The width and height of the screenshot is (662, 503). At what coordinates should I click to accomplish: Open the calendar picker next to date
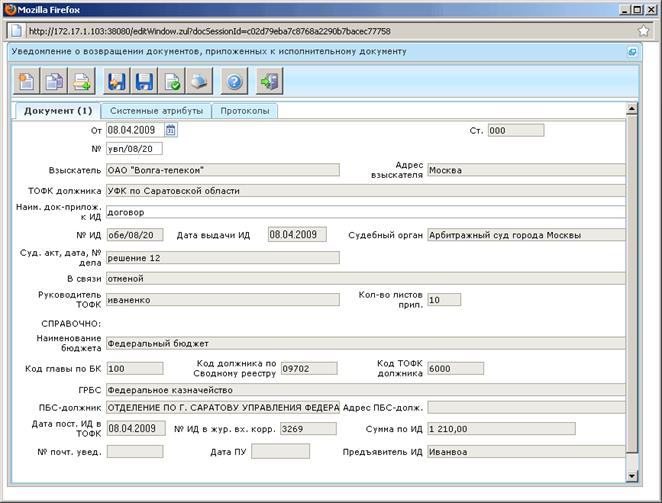coord(171,130)
